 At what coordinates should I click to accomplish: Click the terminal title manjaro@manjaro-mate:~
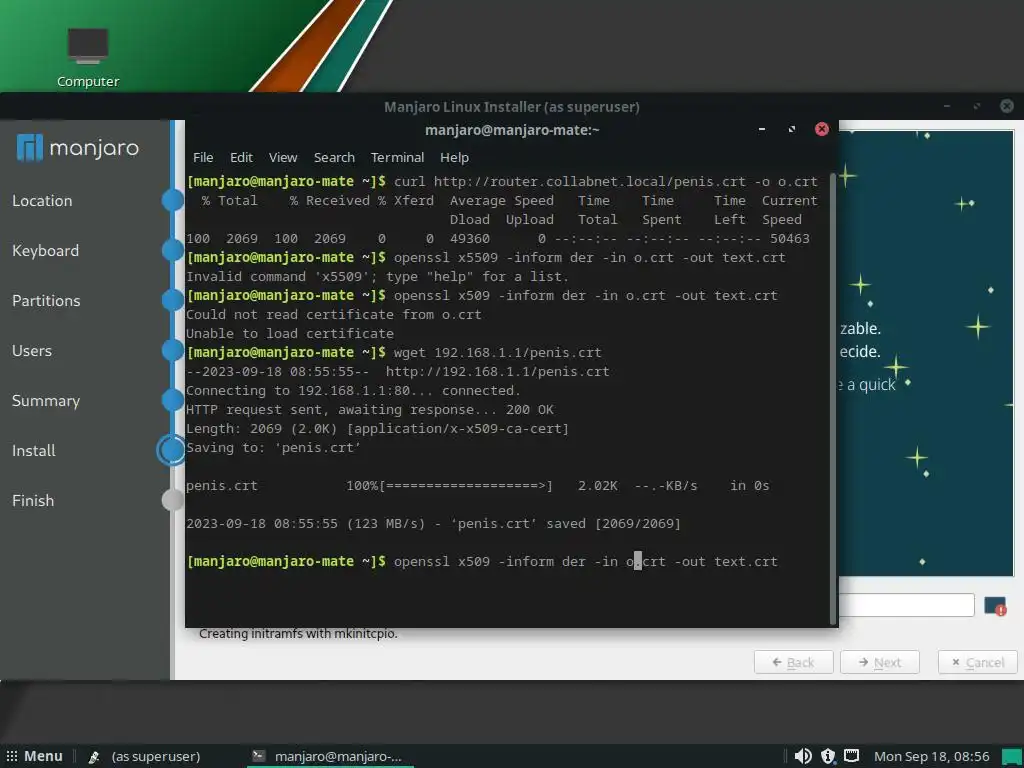[x=512, y=130]
